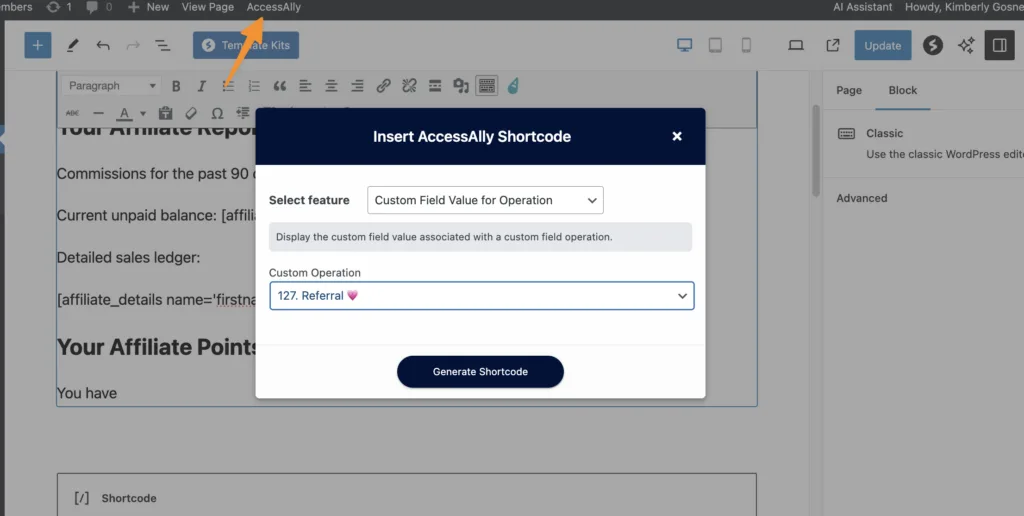Insert or edit a link
Image resolution: width=1024 pixels, height=516 pixels.
[x=383, y=86]
